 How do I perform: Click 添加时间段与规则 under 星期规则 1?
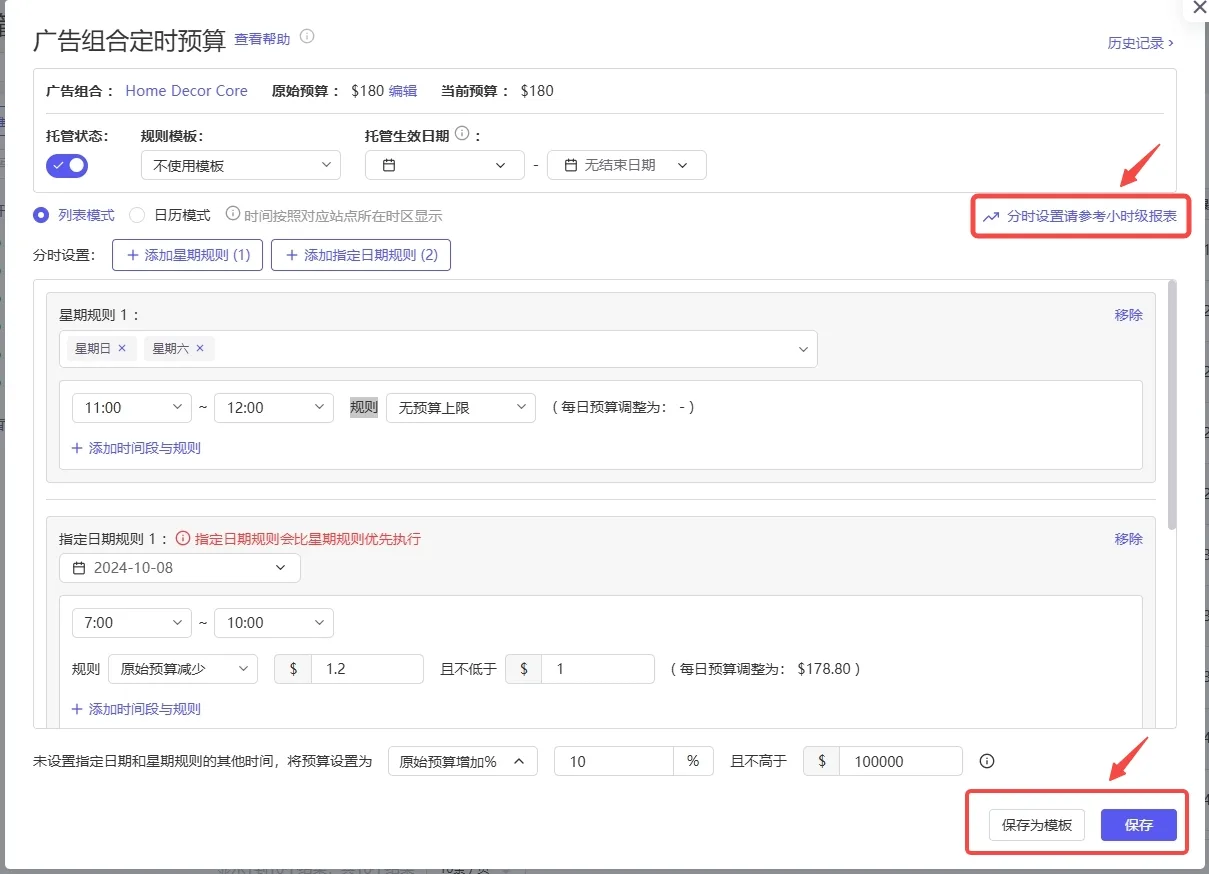click(x=136, y=448)
